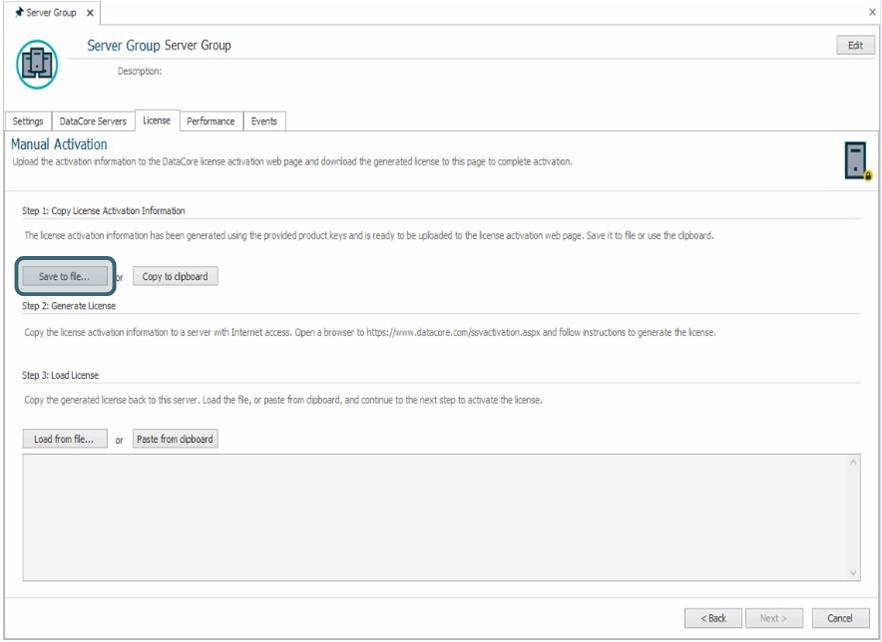Select the License tab
This screenshot has width=882, height=642.
click(x=156, y=120)
